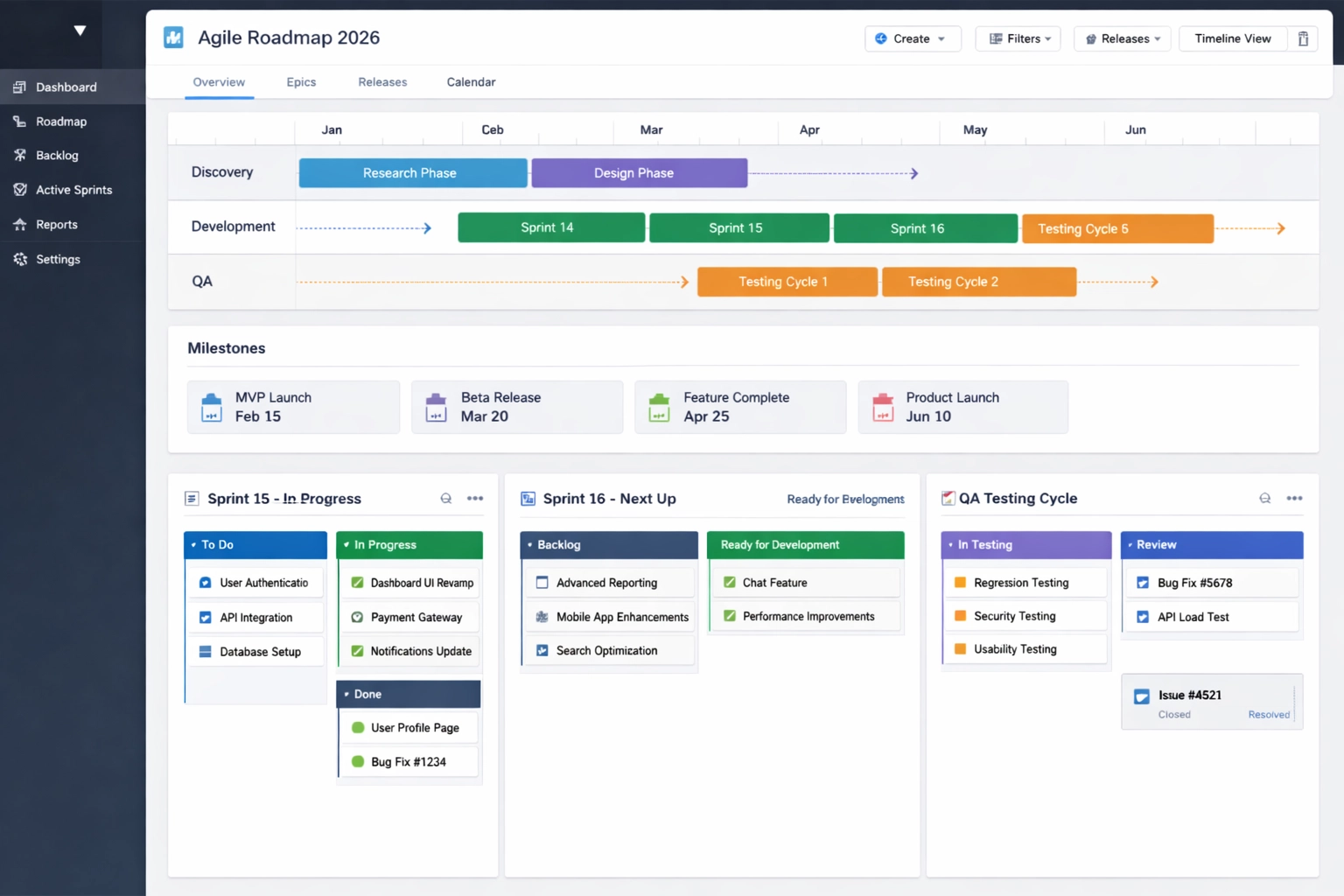Switch to the Epics tab
Screen dimensions: 1344x896
click(x=301, y=81)
